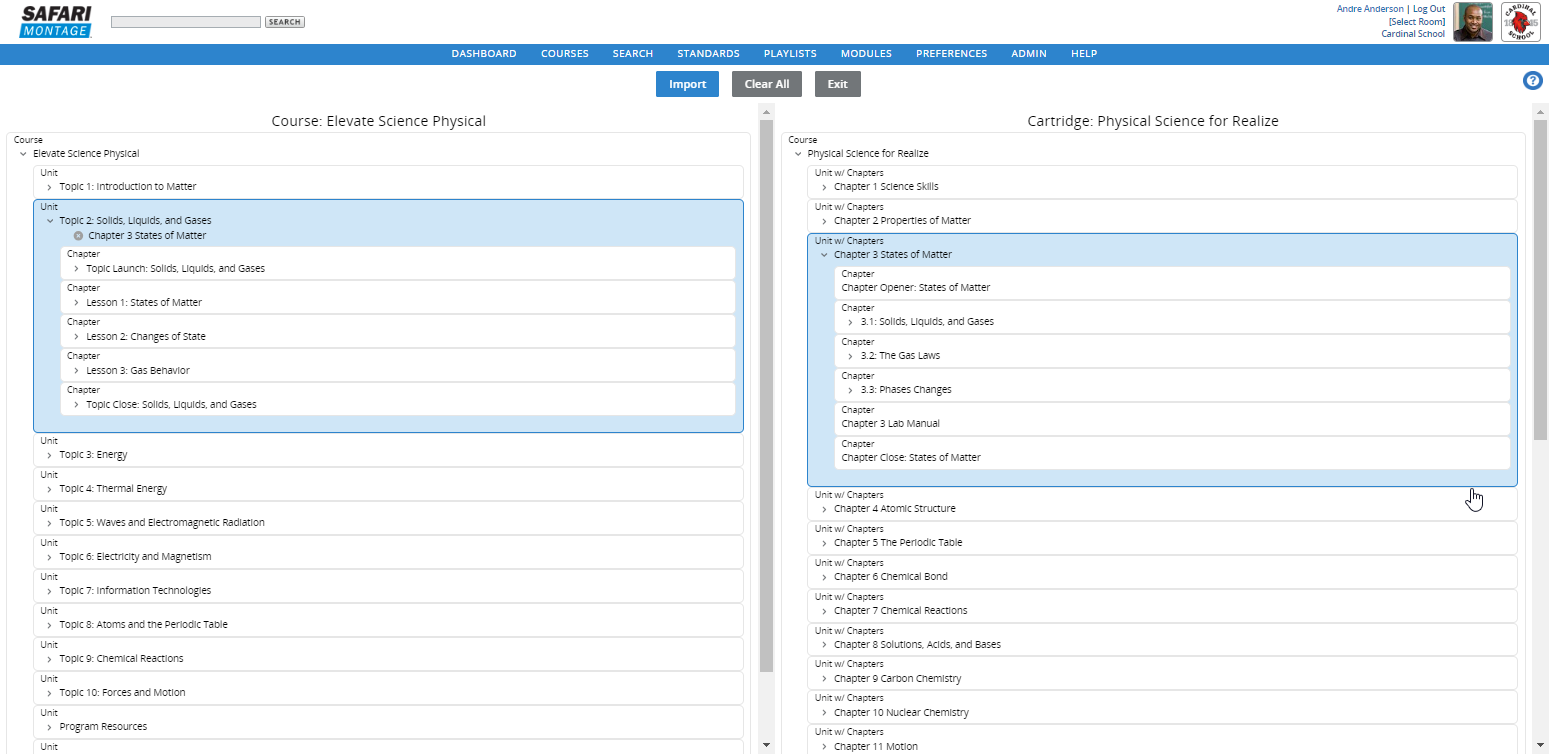The width and height of the screenshot is (1549, 754).
Task: Expand Chapter 6 Chemical Bond
Action: pyautogui.click(x=824, y=577)
